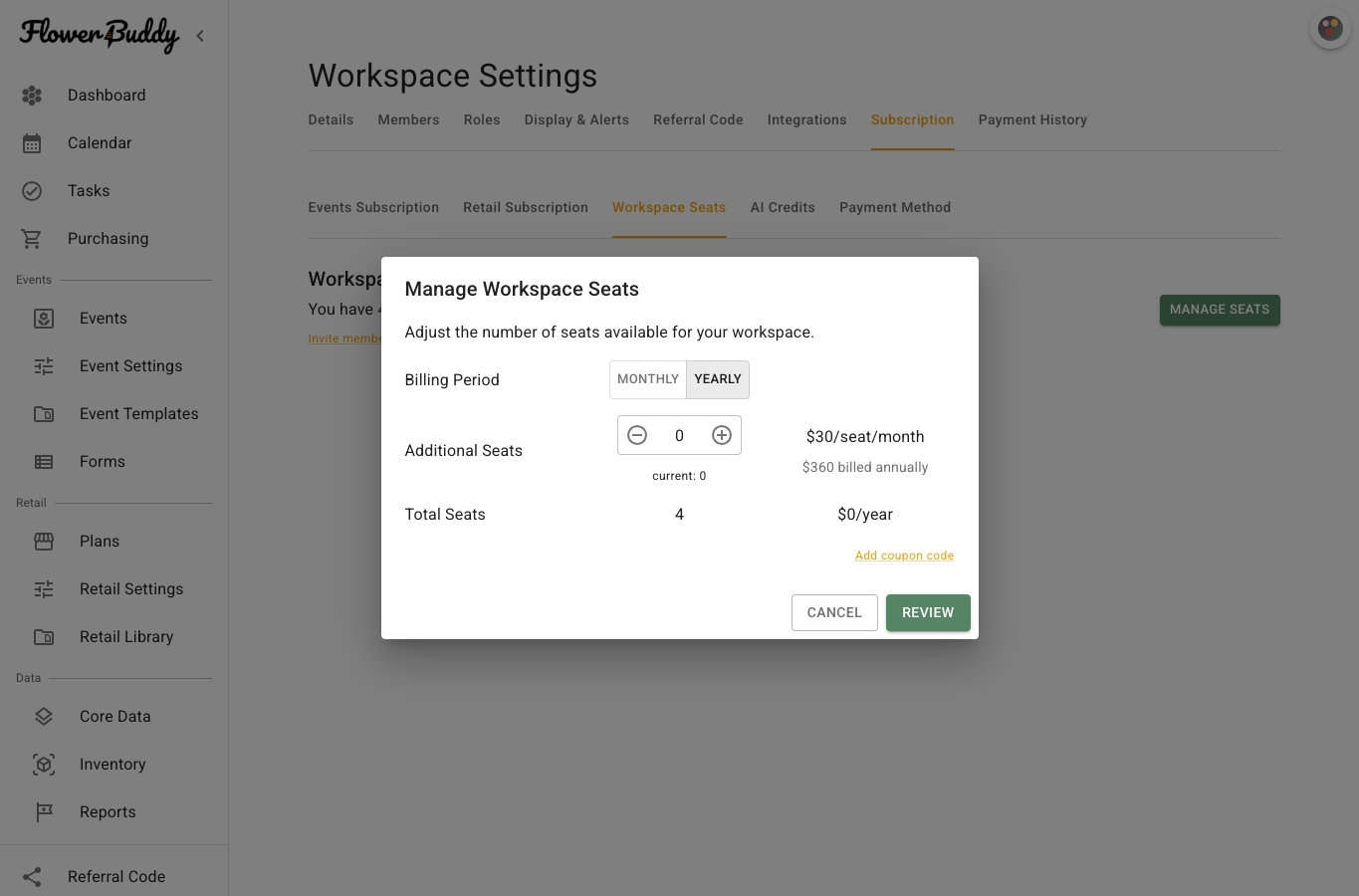Click the Tasks checkmark icon
This screenshot has height=896, width=1359.
[32, 191]
